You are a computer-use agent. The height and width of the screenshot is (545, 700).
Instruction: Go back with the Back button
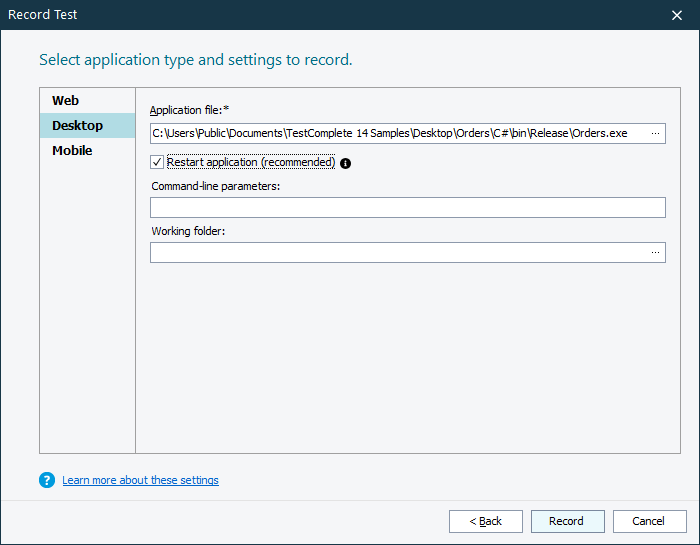coord(486,521)
